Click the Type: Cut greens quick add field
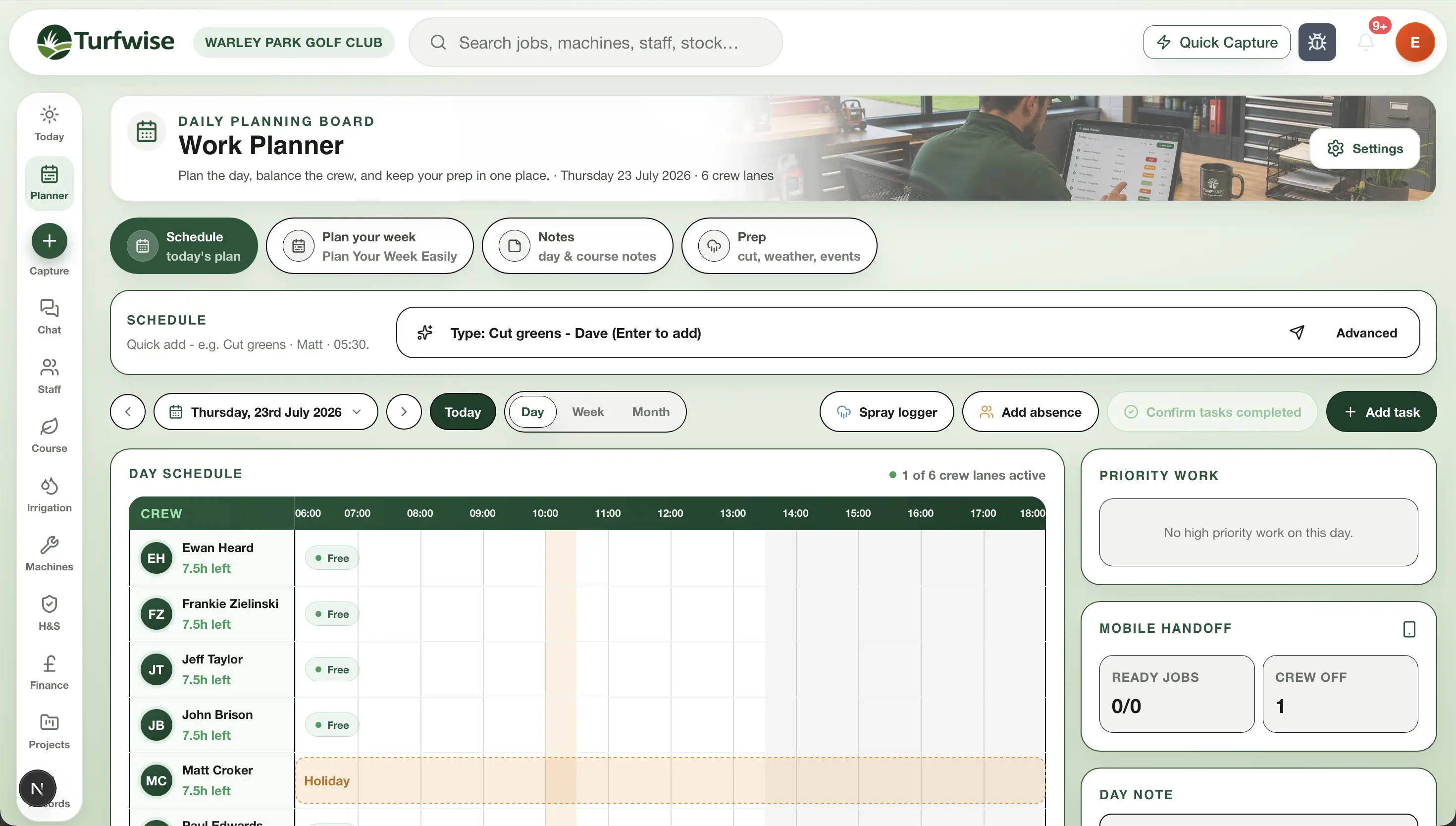Screen dimensions: 1456x826 (x=907, y=332)
